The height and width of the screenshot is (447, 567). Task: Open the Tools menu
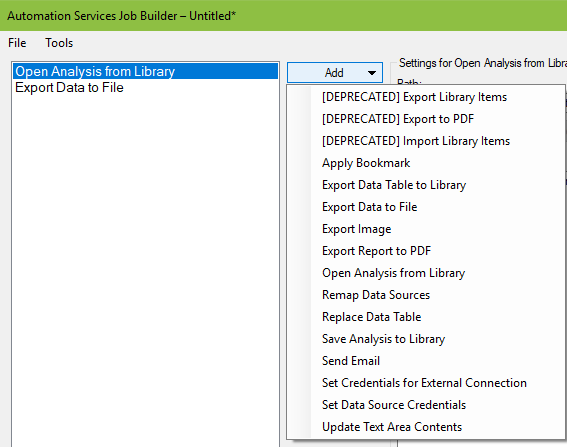tap(59, 43)
